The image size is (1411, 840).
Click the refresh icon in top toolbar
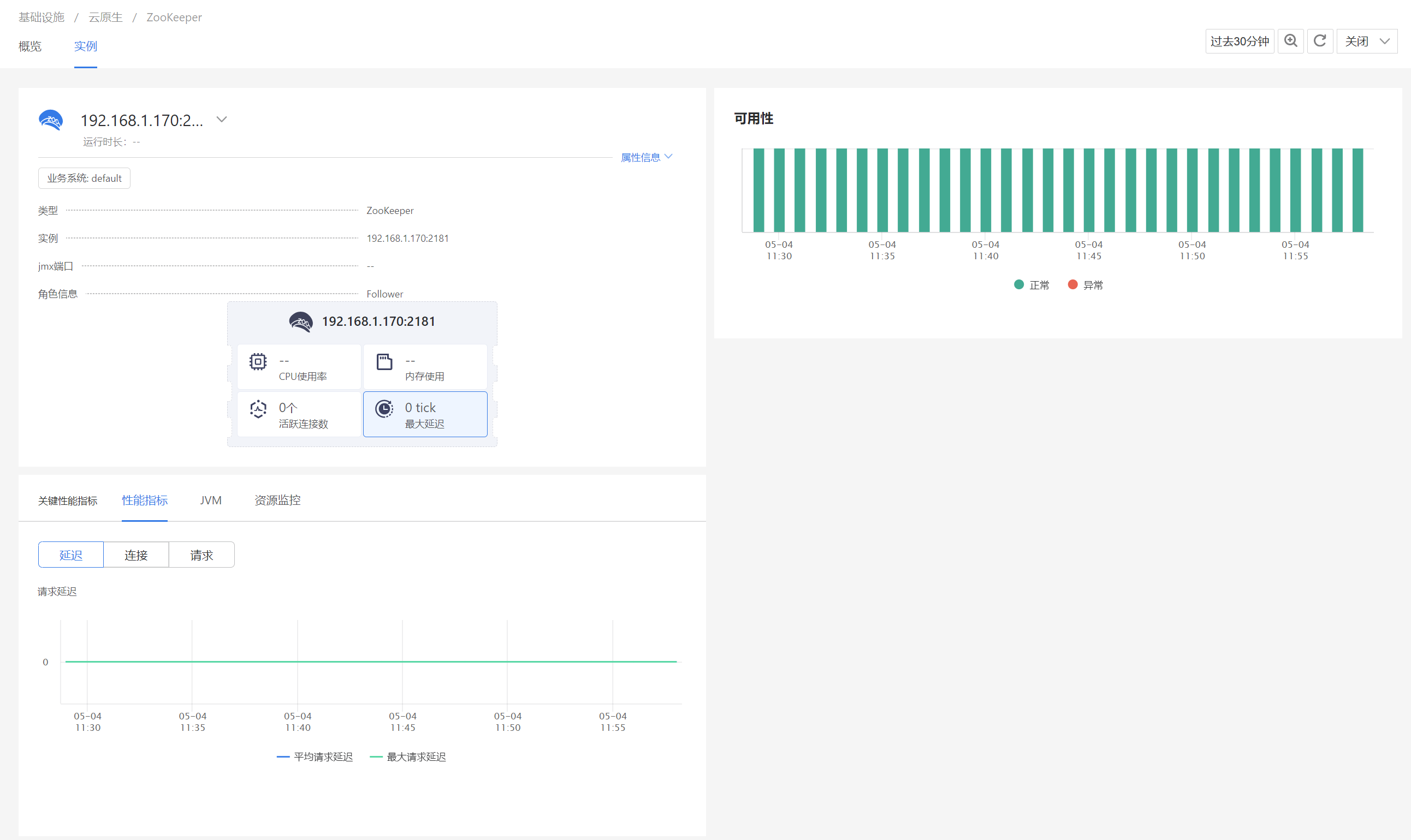[1320, 41]
